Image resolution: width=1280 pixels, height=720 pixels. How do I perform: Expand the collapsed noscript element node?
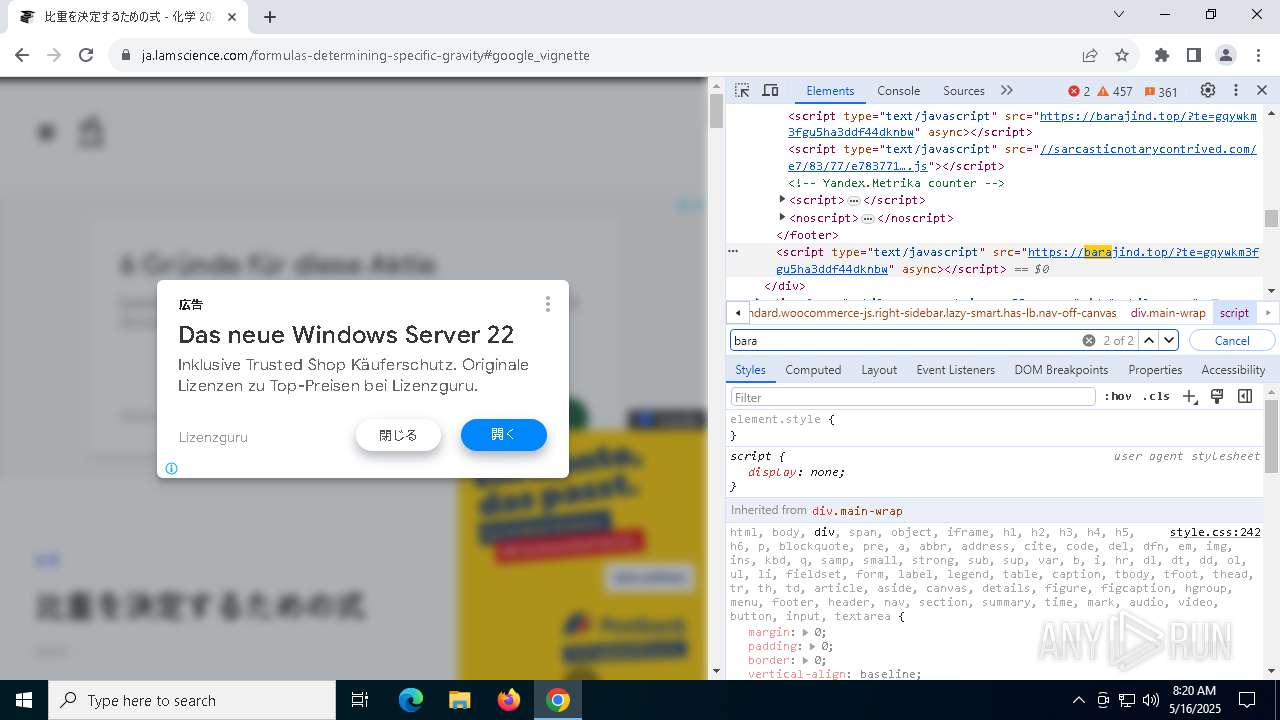tap(782, 217)
